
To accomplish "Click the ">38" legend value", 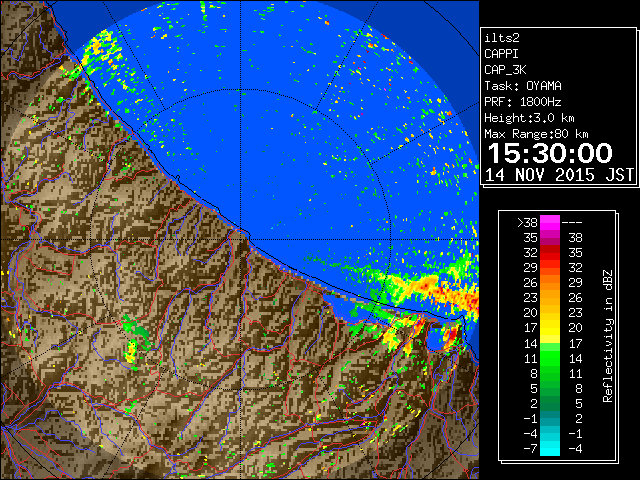I will click(527, 222).
